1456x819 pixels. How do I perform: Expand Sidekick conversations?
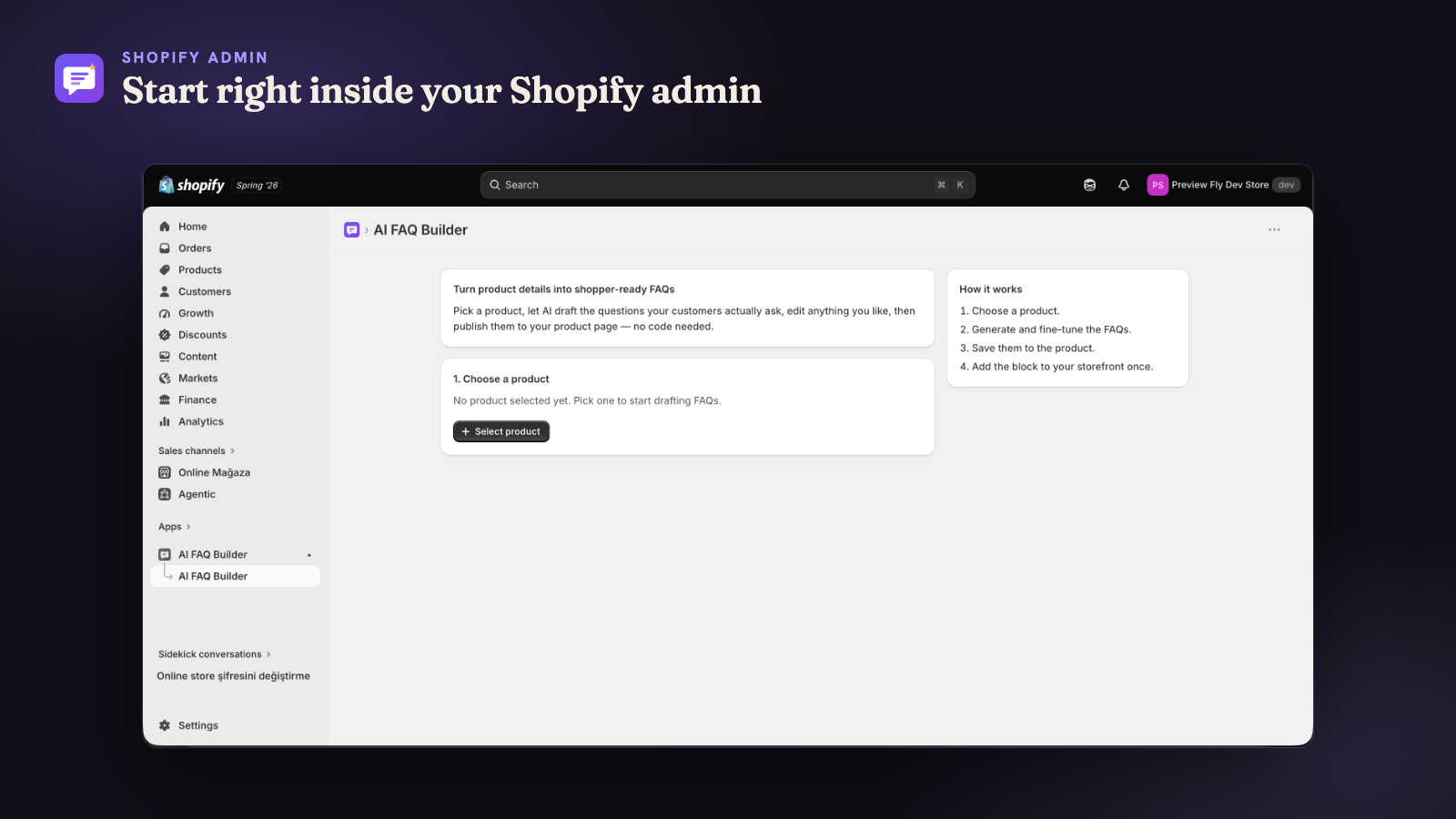coord(215,654)
